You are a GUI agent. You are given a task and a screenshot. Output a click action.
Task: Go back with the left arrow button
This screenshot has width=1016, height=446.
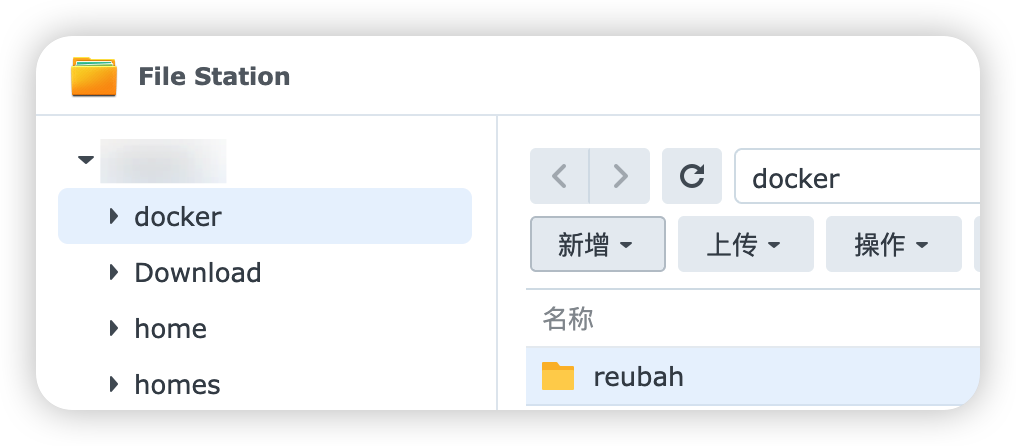(560, 177)
